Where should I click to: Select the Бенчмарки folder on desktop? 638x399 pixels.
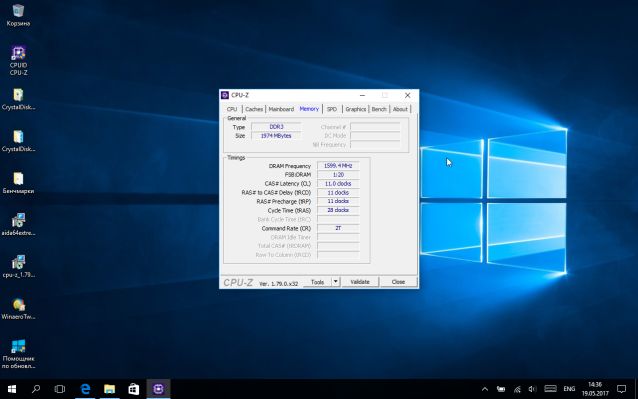tap(18, 183)
